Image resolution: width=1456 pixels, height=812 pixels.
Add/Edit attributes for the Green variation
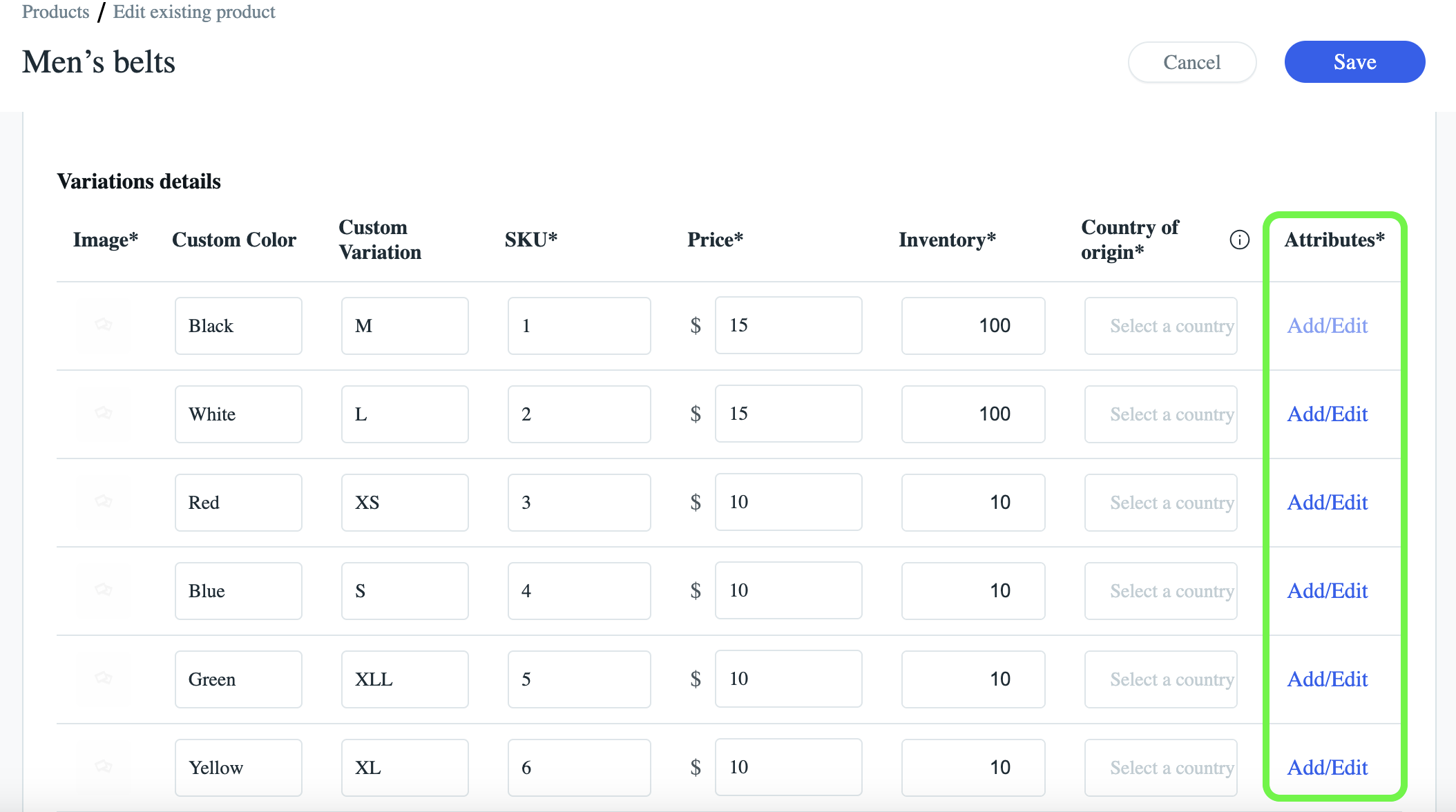coord(1327,679)
